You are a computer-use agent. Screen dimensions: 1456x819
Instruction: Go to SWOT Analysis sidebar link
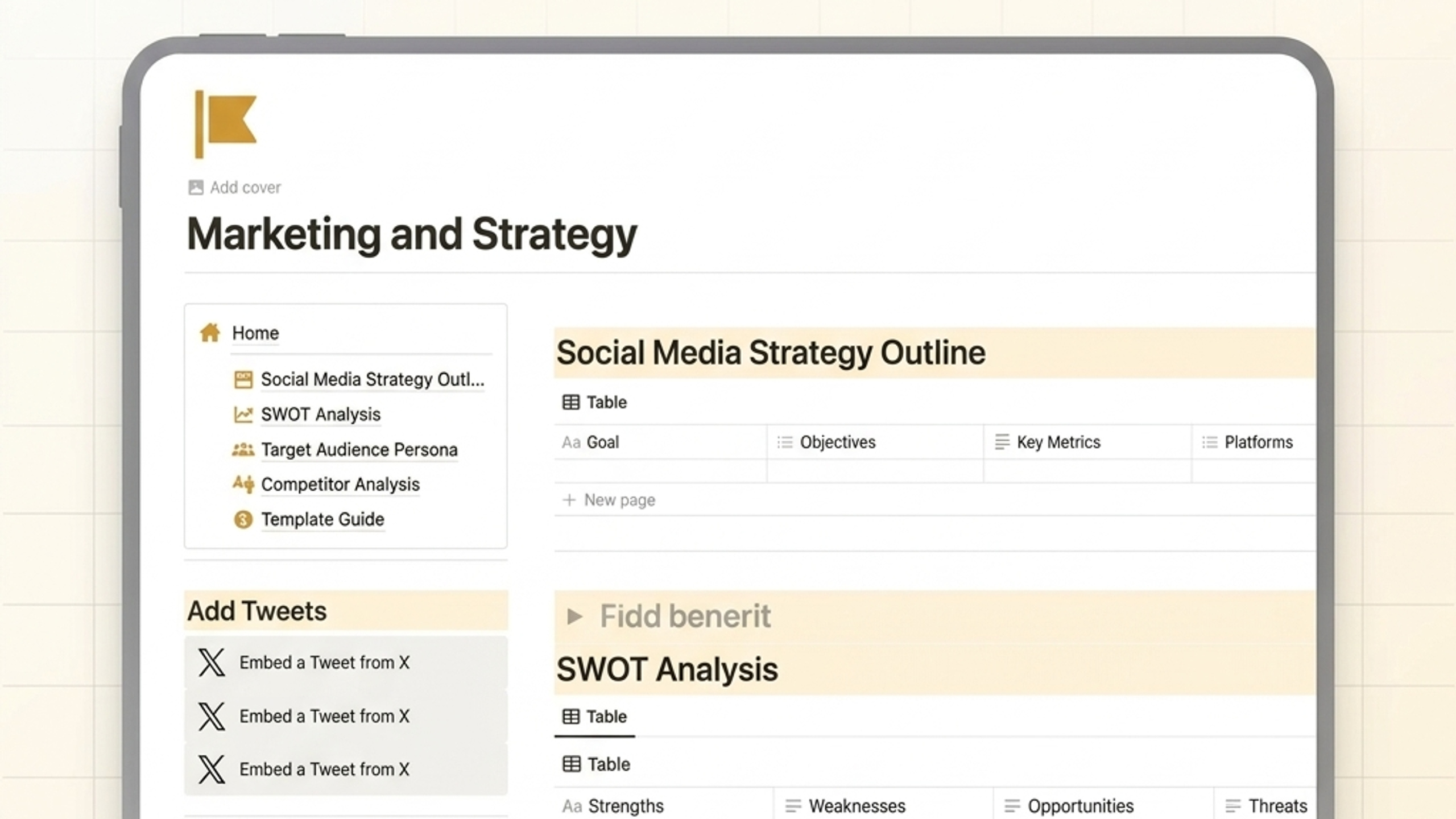pos(321,415)
